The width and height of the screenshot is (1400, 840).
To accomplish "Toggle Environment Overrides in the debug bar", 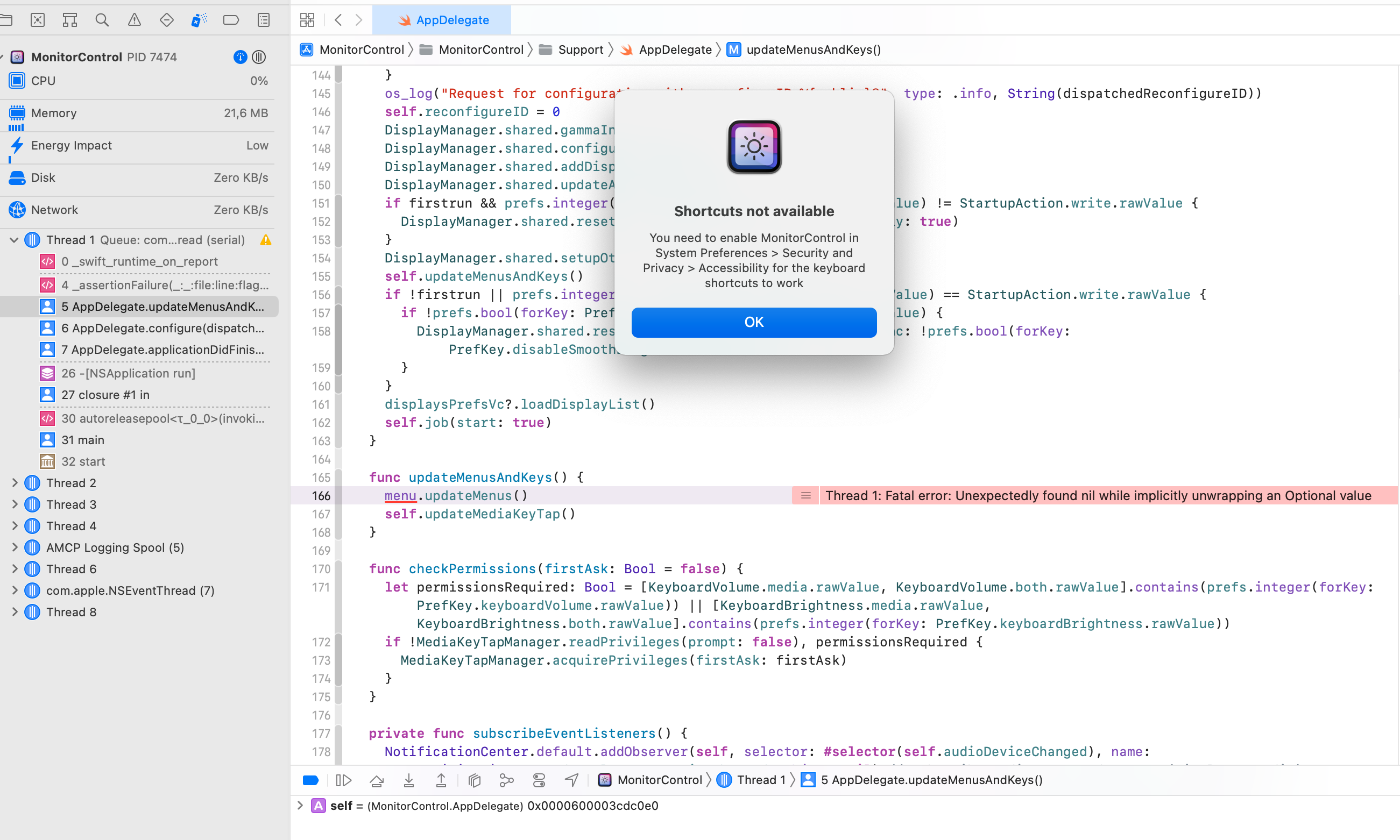I will click(x=539, y=780).
